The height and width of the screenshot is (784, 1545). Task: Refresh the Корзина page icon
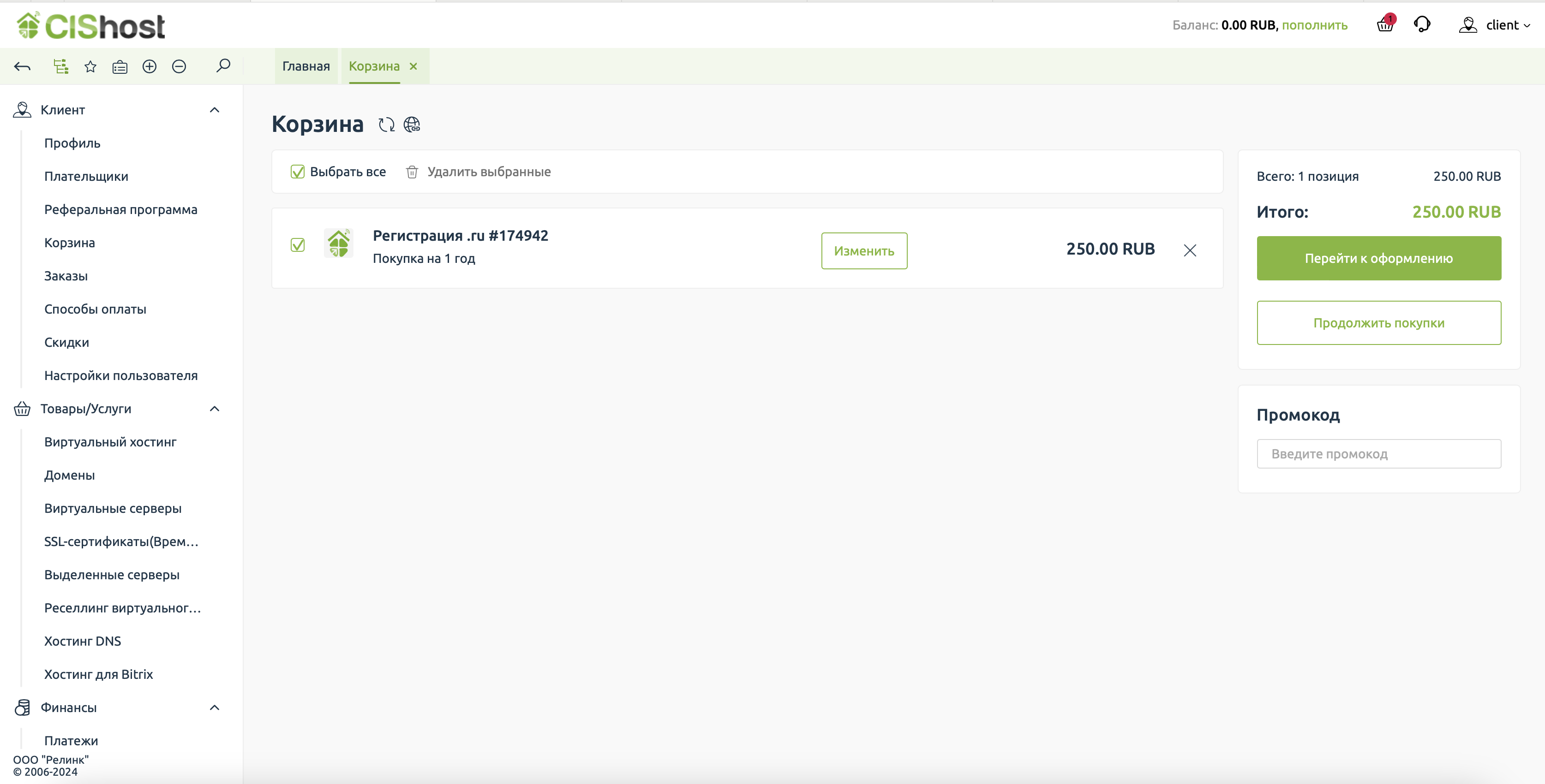click(386, 125)
